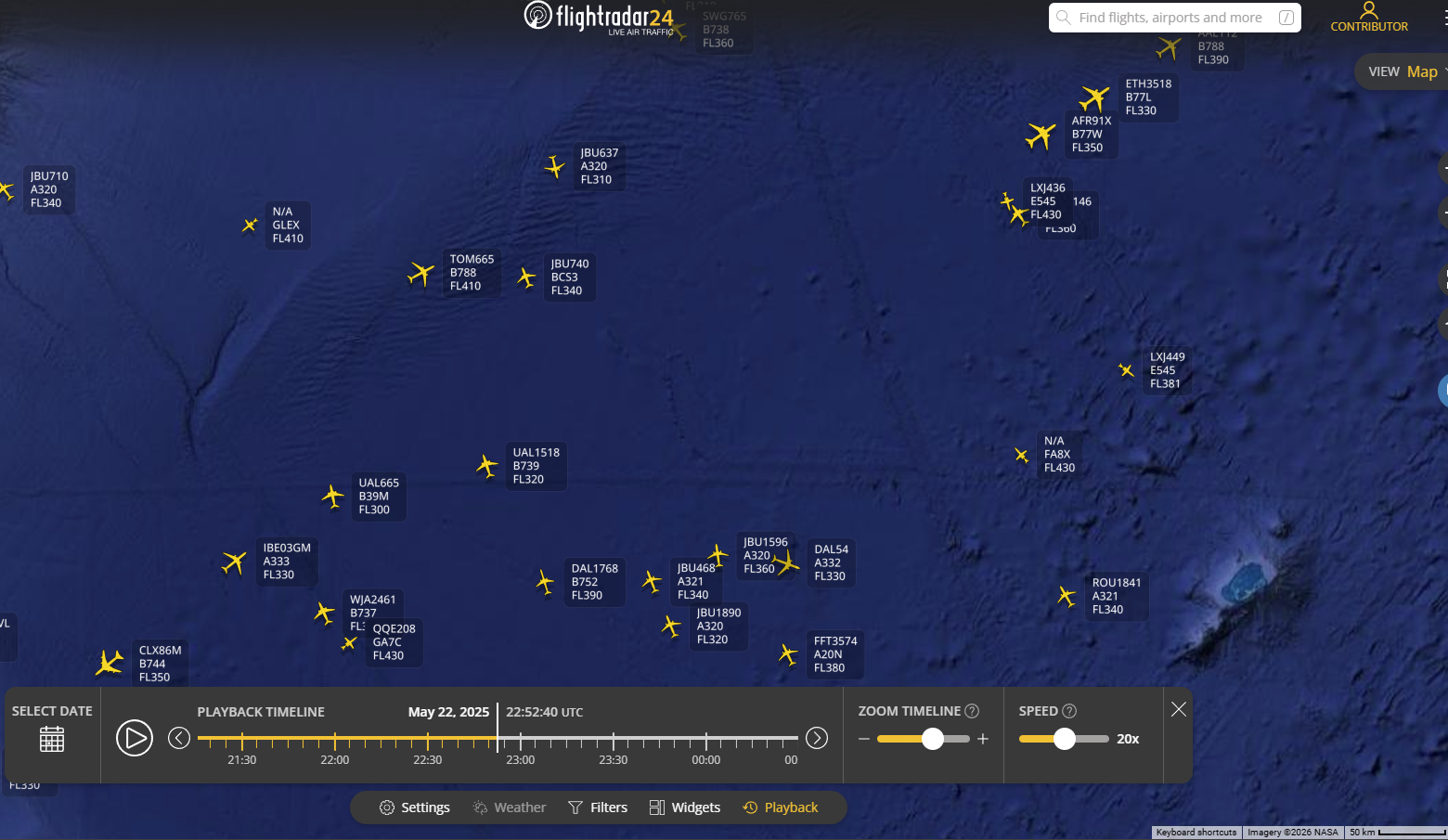
Task: Click the Speed slider handle
Action: 1065,739
